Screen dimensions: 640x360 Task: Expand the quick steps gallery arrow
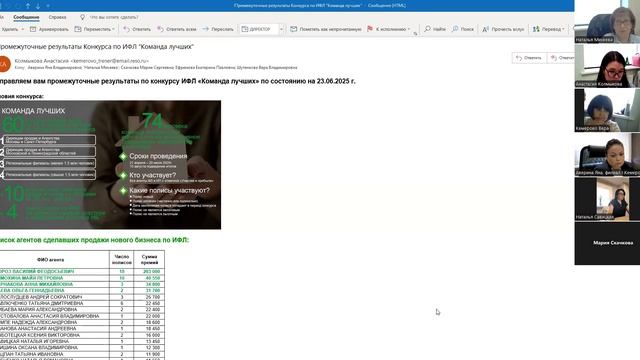[x=281, y=29]
